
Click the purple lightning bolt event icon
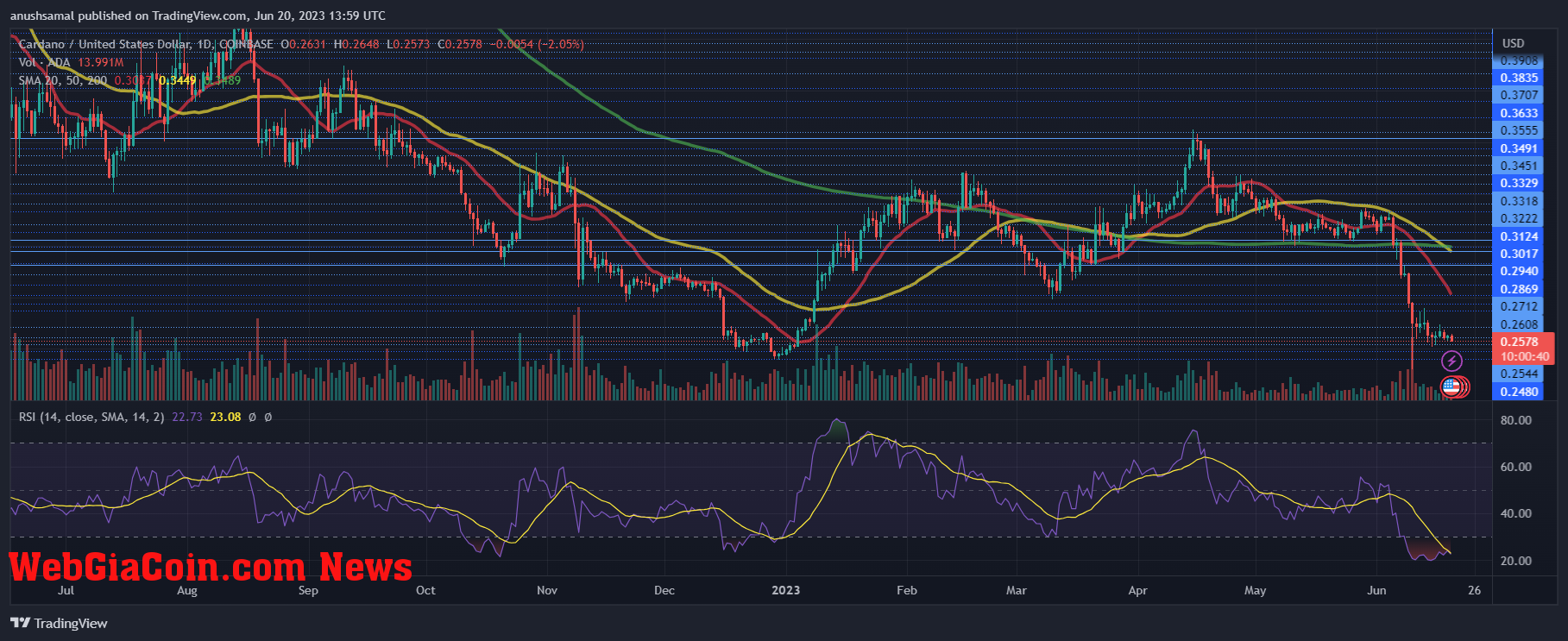[1452, 361]
